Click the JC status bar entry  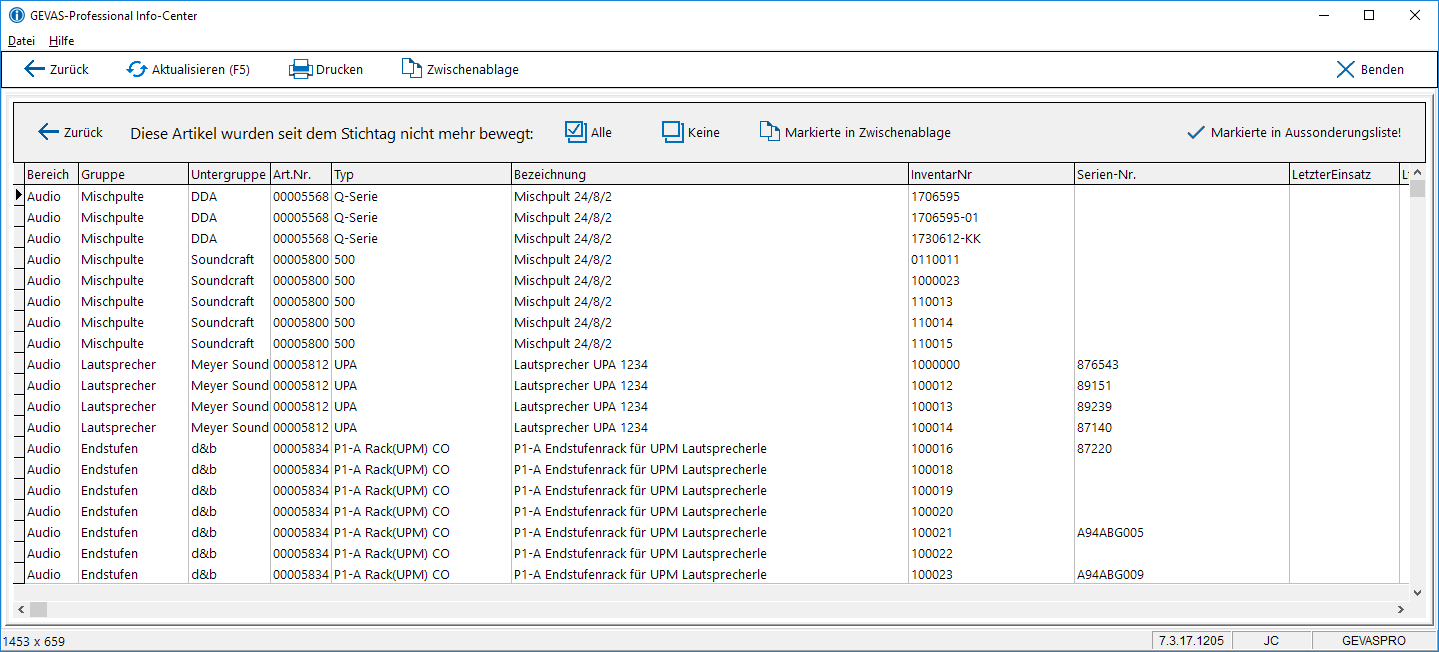coord(1271,641)
